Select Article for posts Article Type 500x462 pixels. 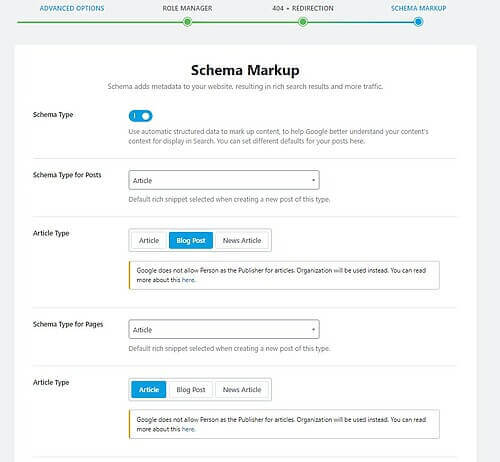(149, 240)
